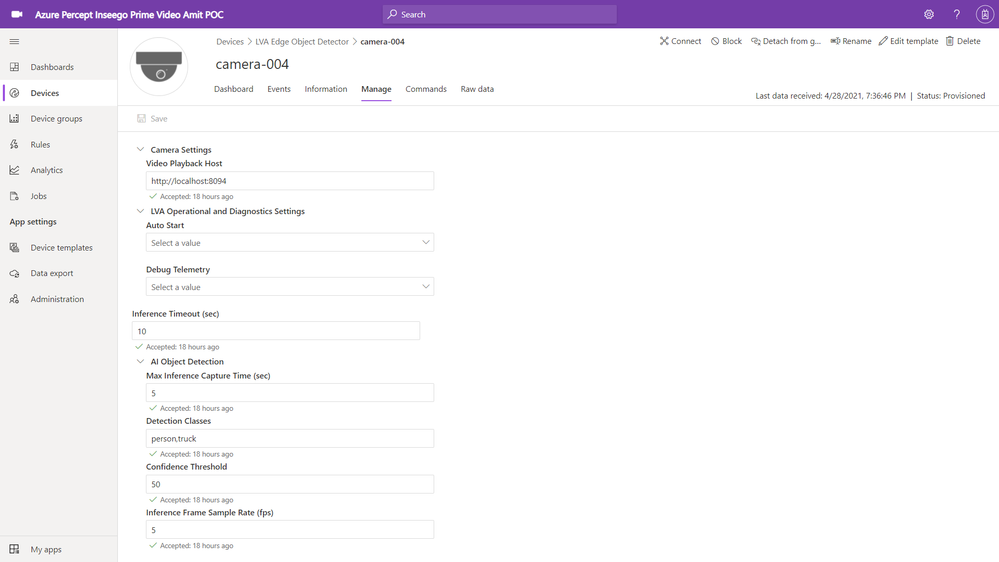Viewport: 999px width, 562px height.
Task: Go to Devices breadcrumb link
Action: click(229, 41)
